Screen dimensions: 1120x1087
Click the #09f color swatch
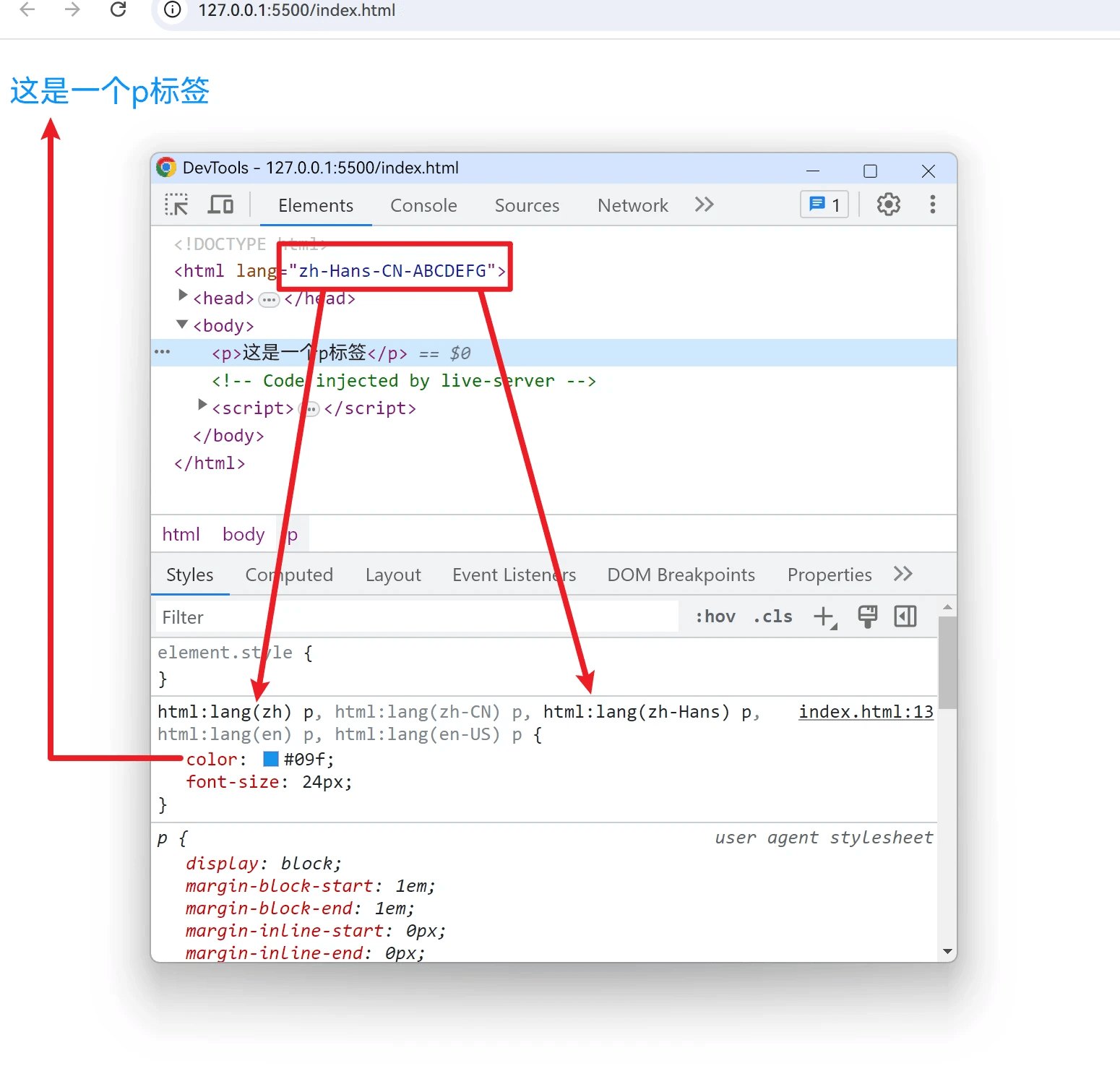pyautogui.click(x=271, y=759)
